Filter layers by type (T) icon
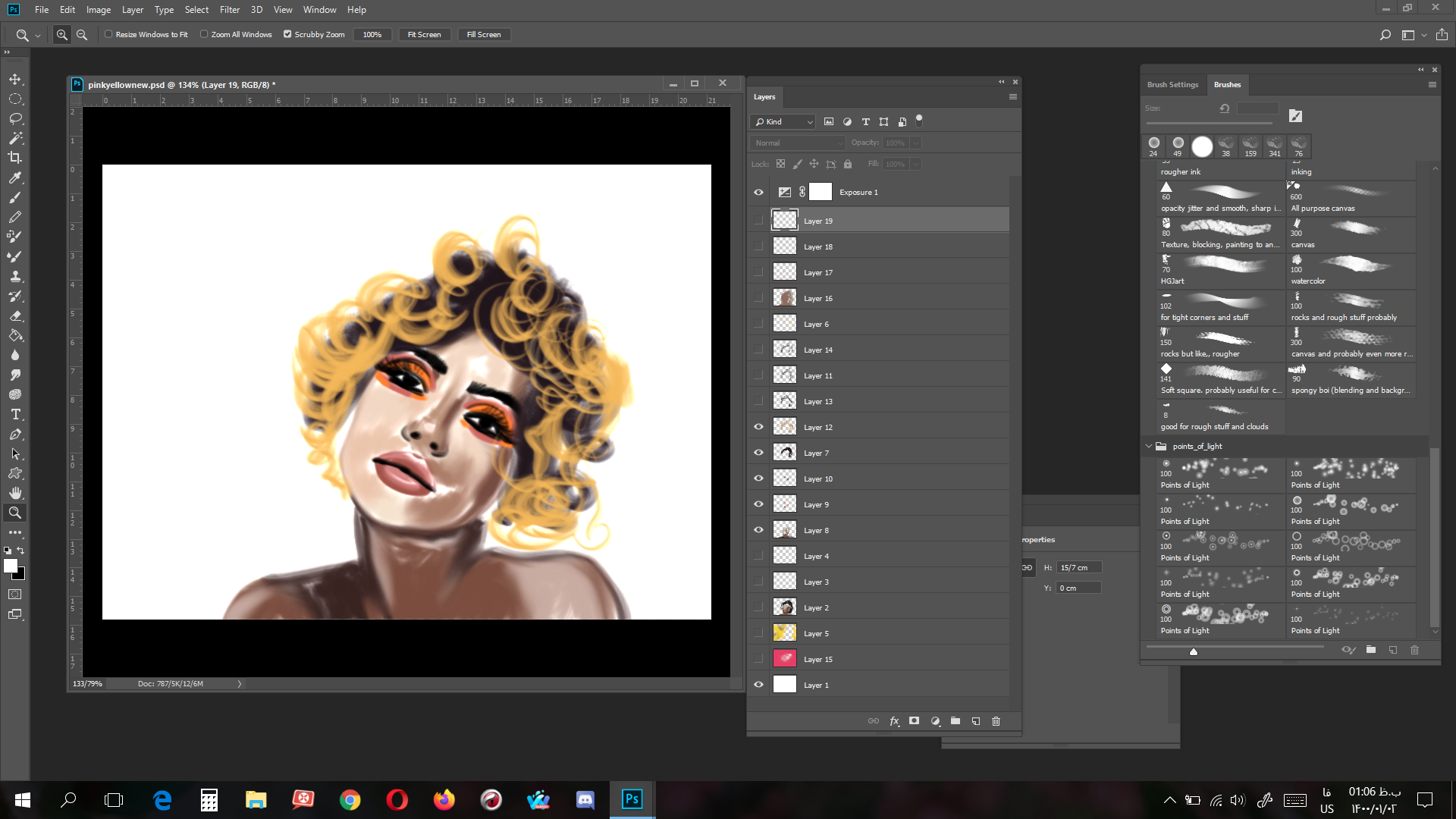 [865, 121]
